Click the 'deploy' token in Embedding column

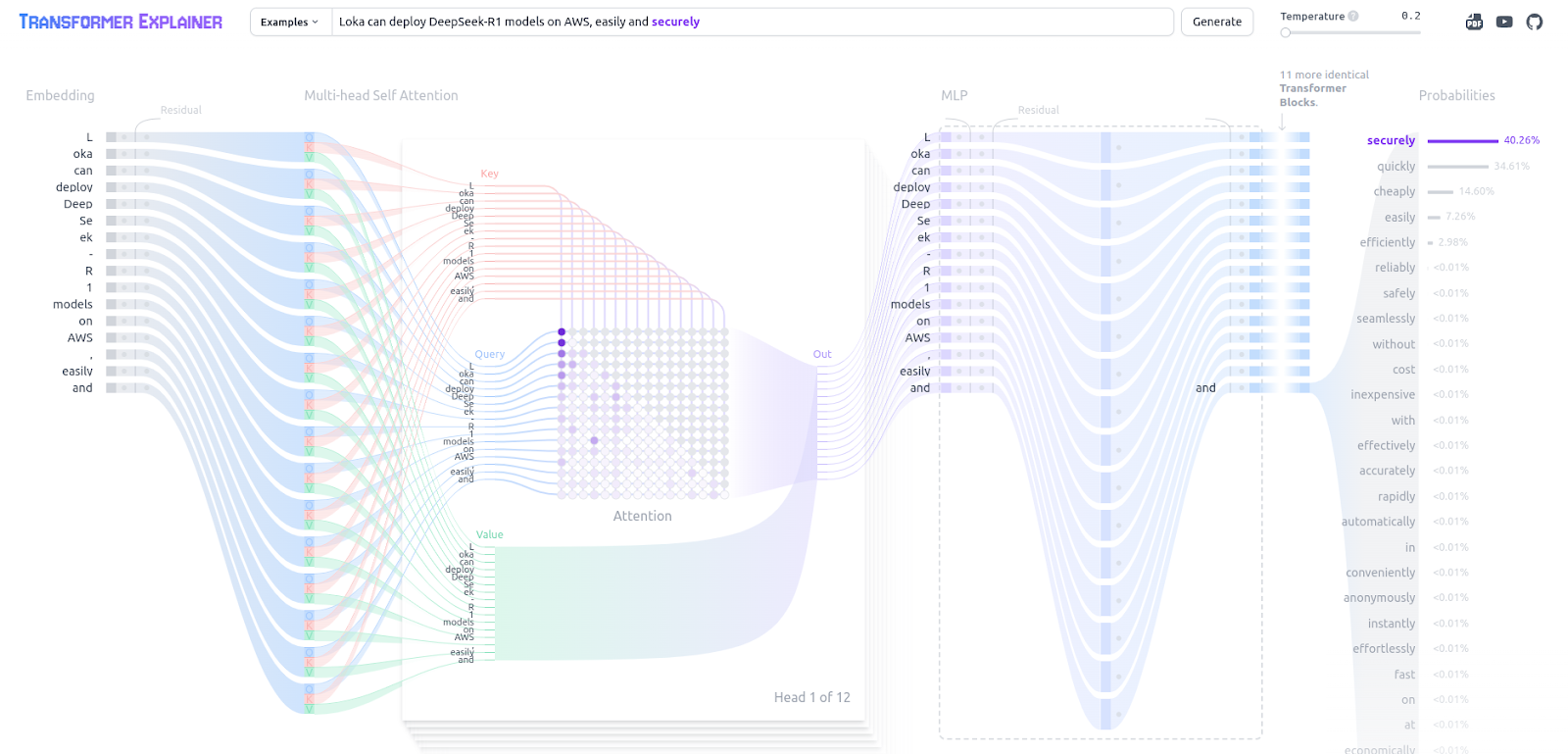point(74,187)
